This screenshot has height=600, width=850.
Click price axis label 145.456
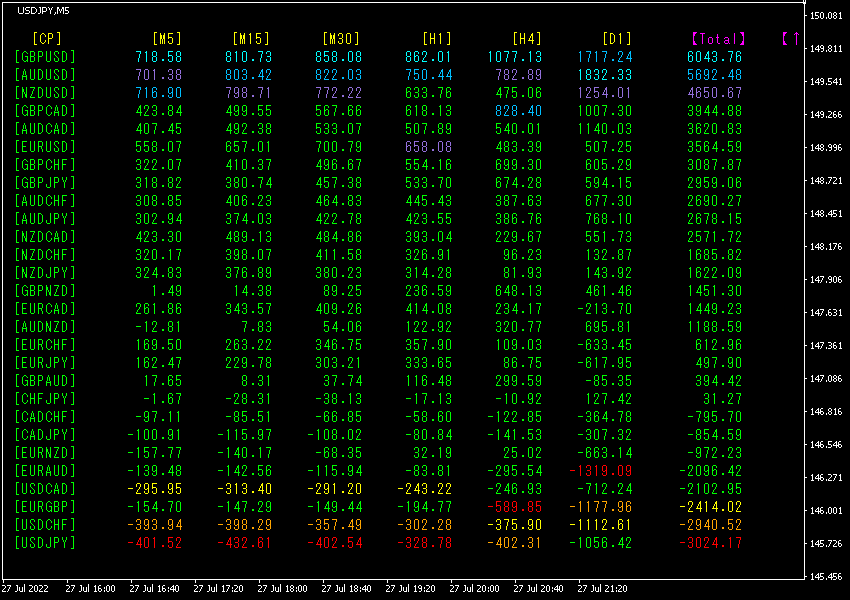[826, 577]
